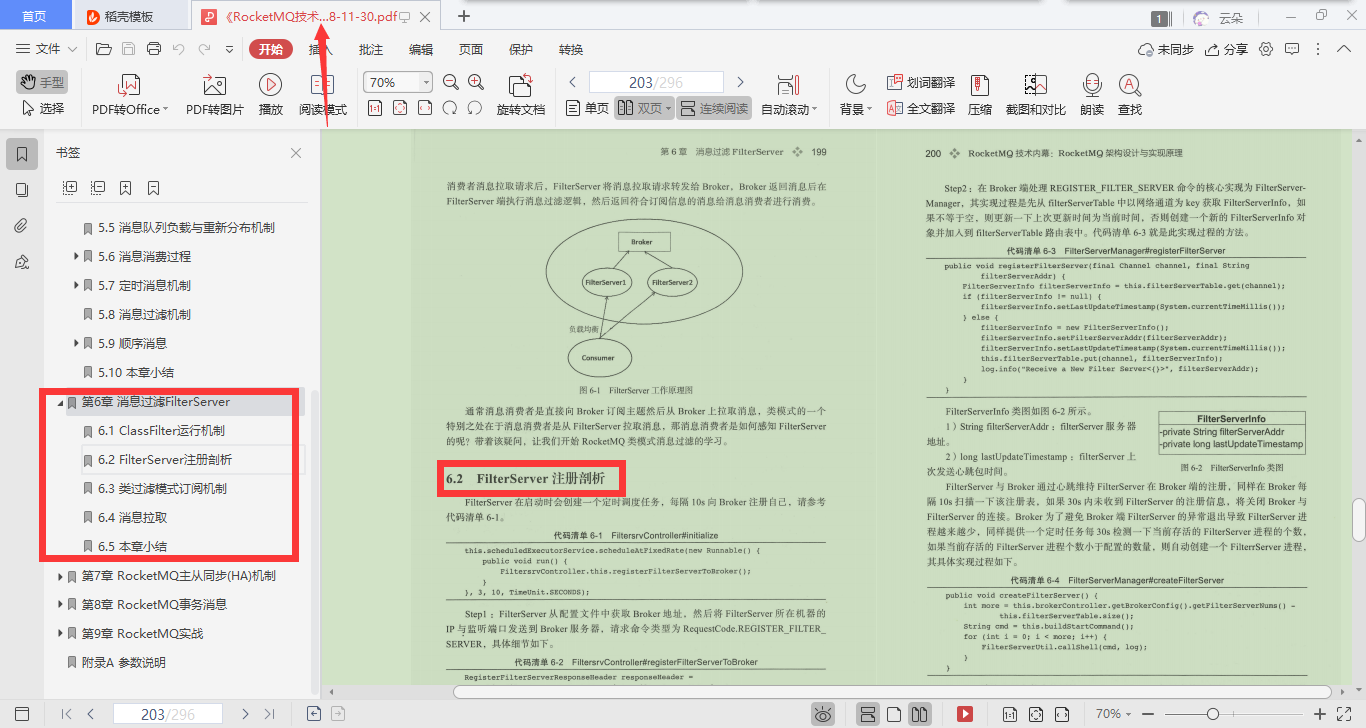Toggle 连续阅读 continuous reading
The height and width of the screenshot is (728, 1366).
pos(714,108)
